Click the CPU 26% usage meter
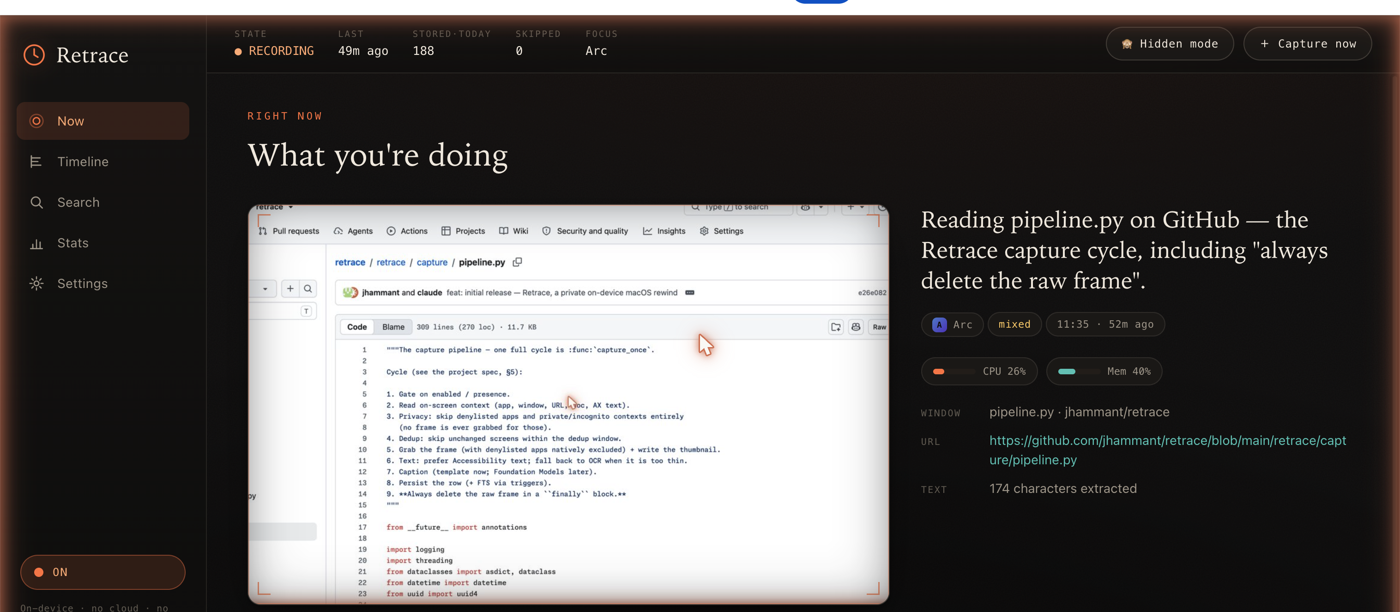The image size is (1400, 612). (x=980, y=371)
